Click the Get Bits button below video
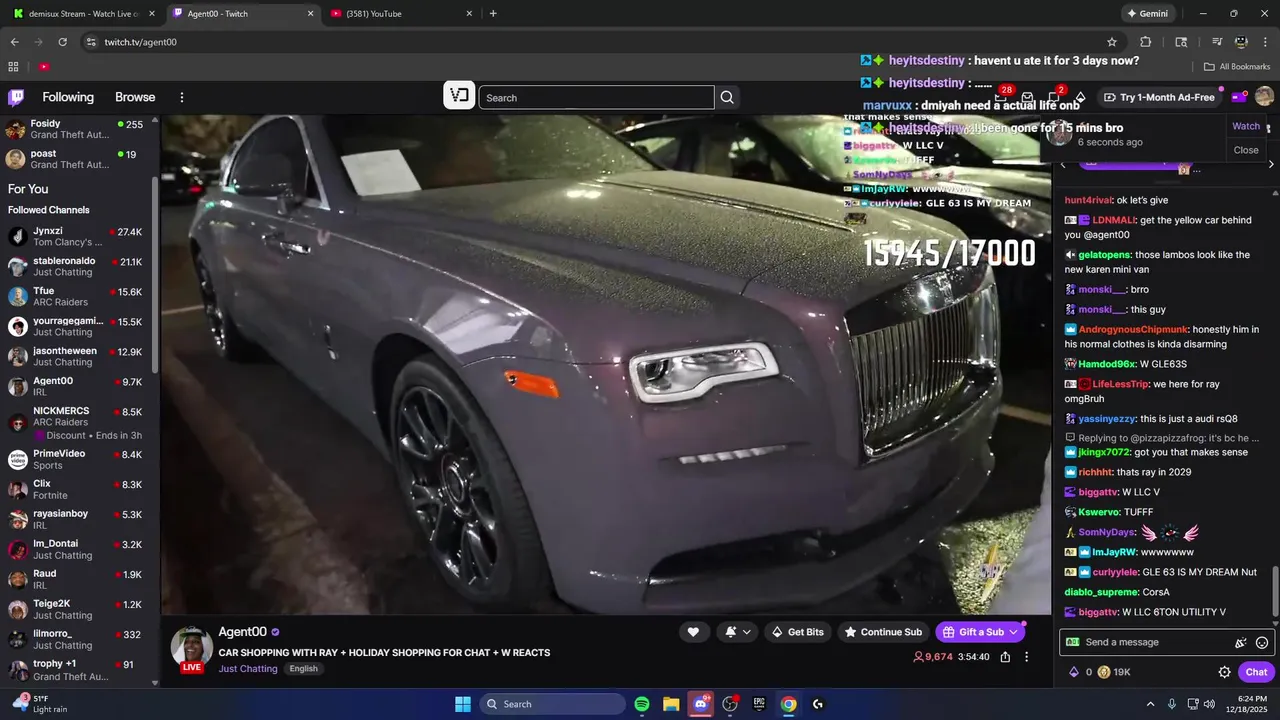Screen dimensions: 1280x720 (x=797, y=632)
